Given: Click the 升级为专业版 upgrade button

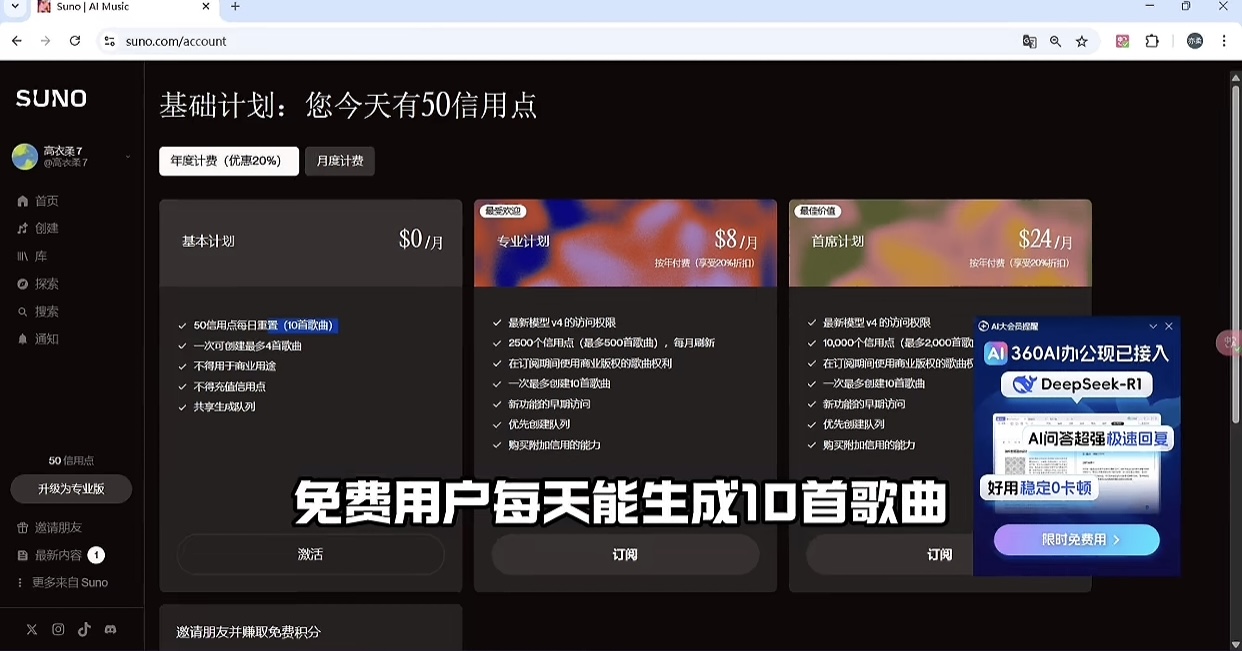Looking at the screenshot, I should [71, 489].
